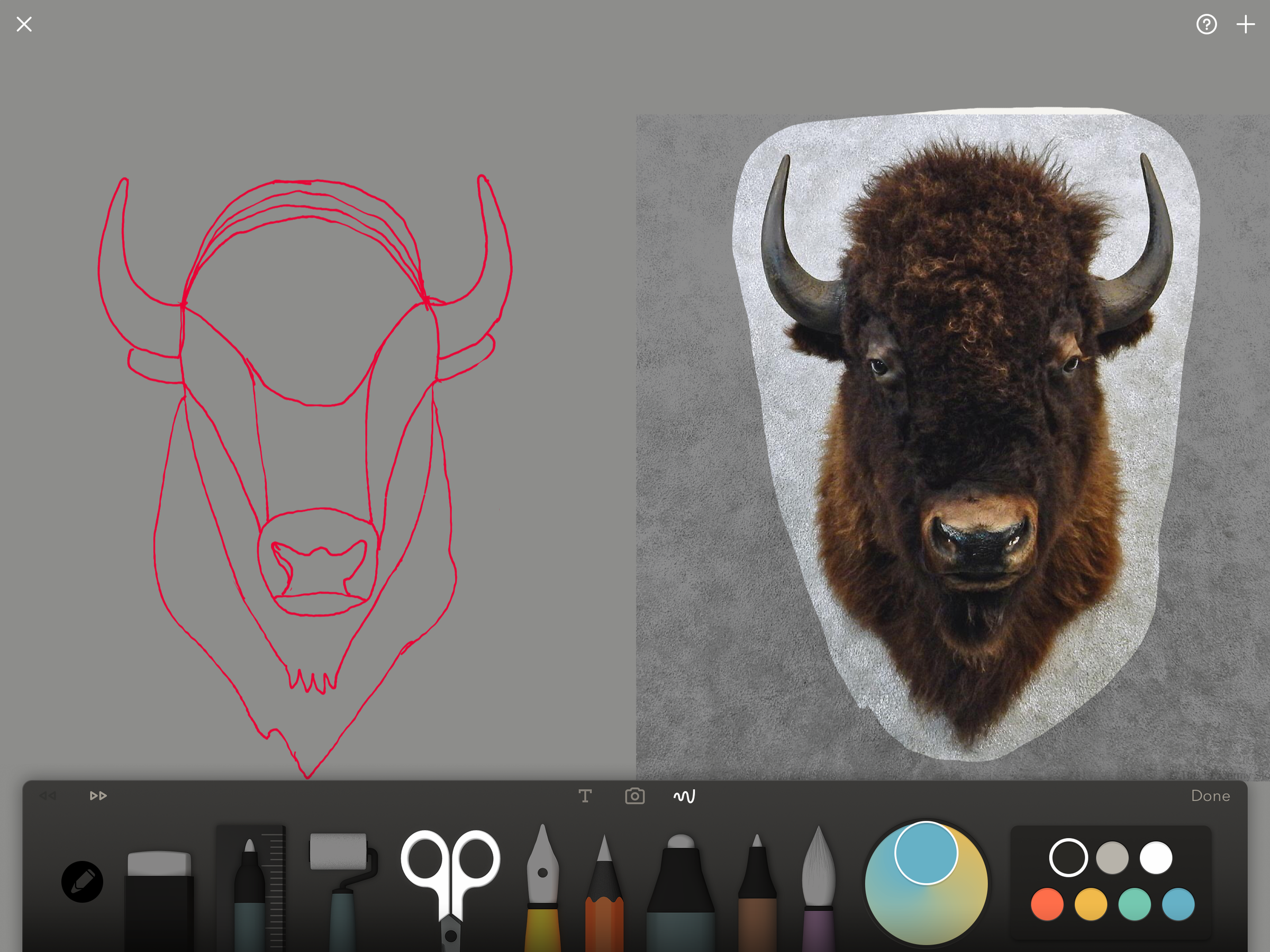Open the help question mark icon

coord(1207,24)
